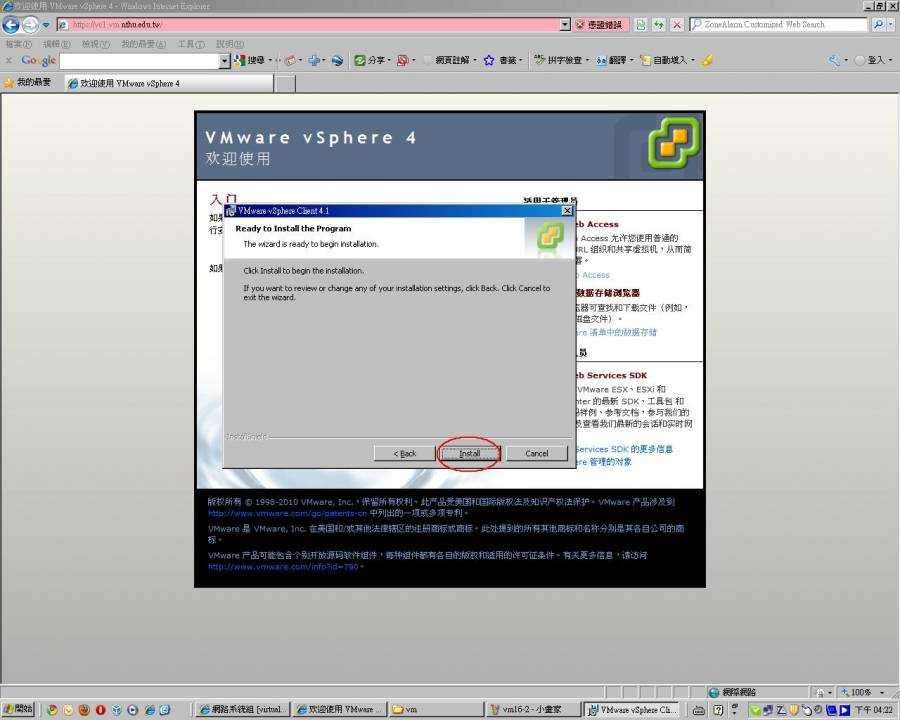Click the ZoneAlarm search magnifier icon
The image size is (900, 720).
879,24
